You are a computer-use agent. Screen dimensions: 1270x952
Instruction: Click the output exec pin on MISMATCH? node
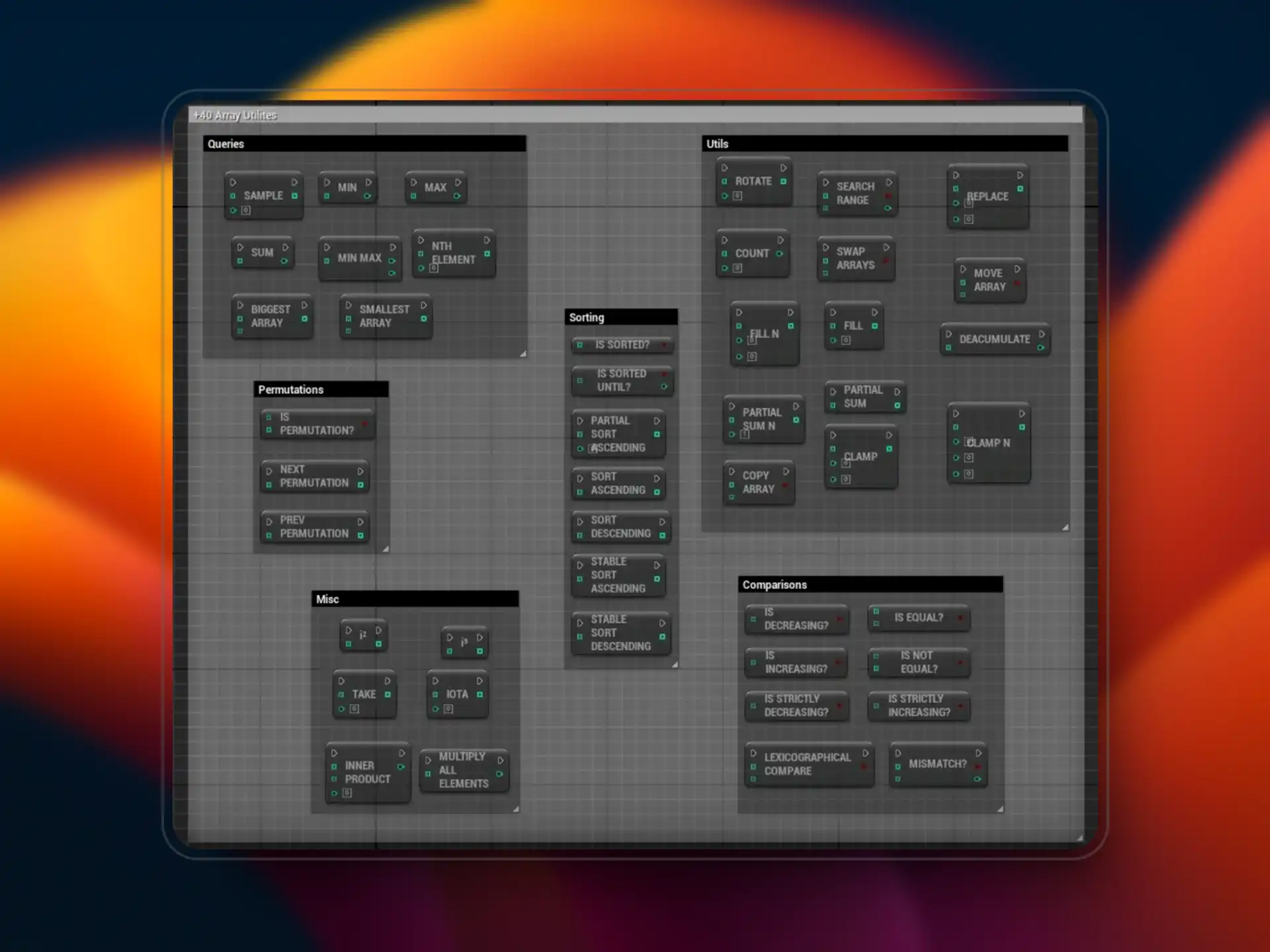[978, 753]
